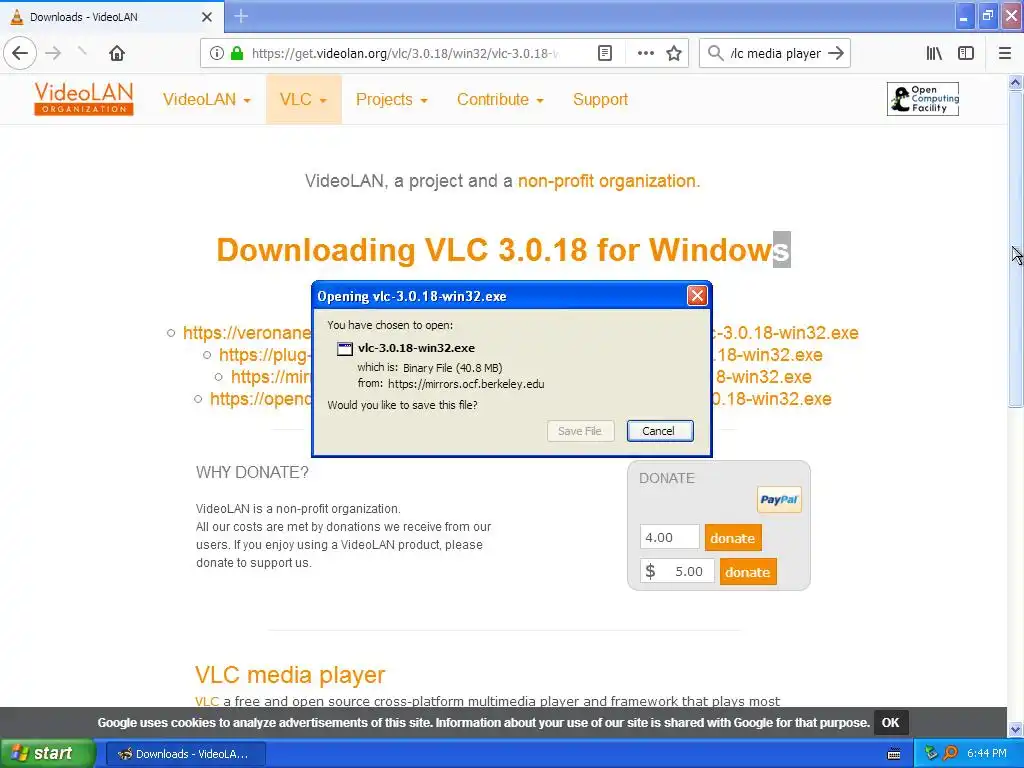Show site information icon in address bar
The image size is (1024, 768).
pyautogui.click(x=217, y=53)
